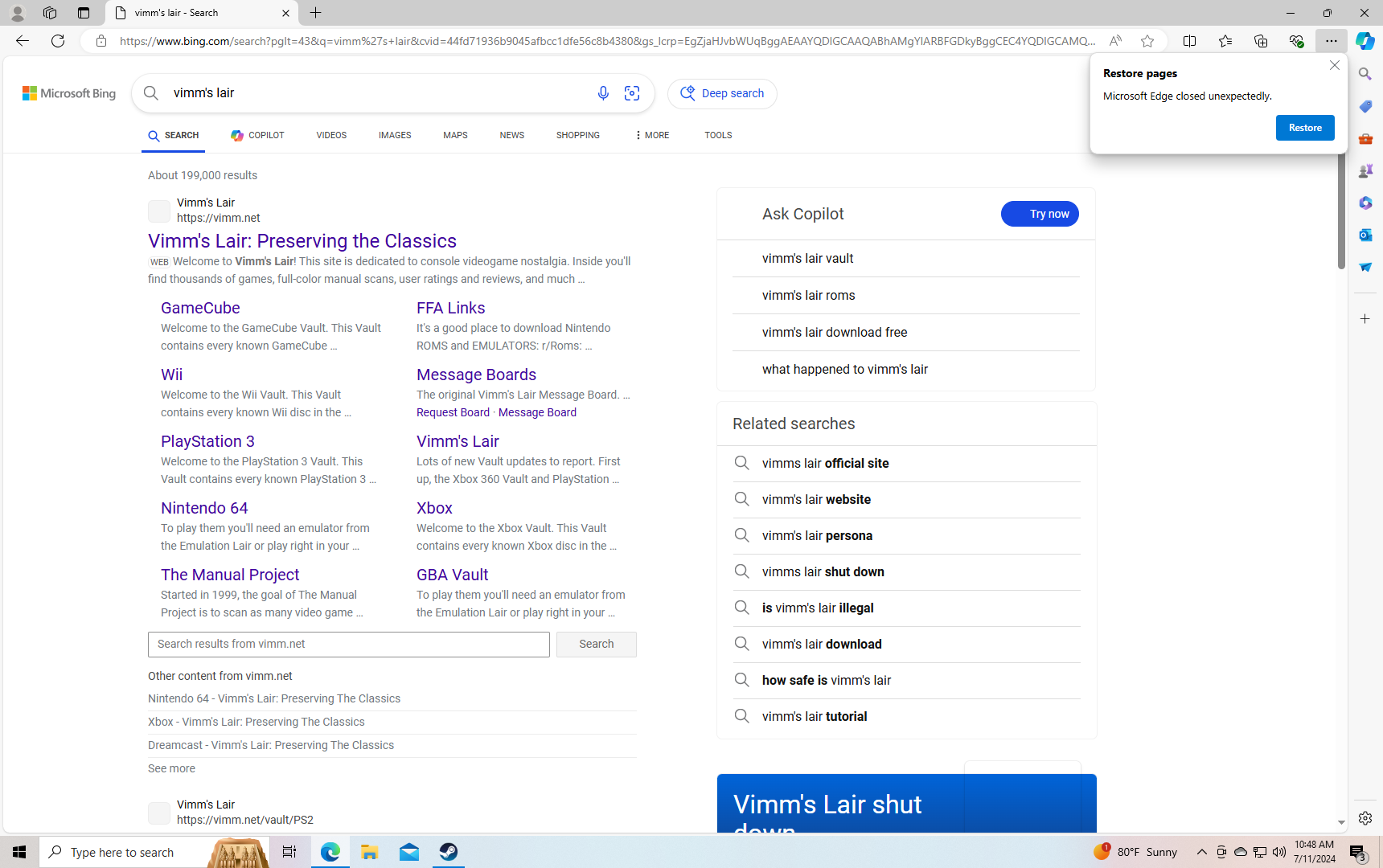Open File Explorer from the taskbar

coord(370,852)
